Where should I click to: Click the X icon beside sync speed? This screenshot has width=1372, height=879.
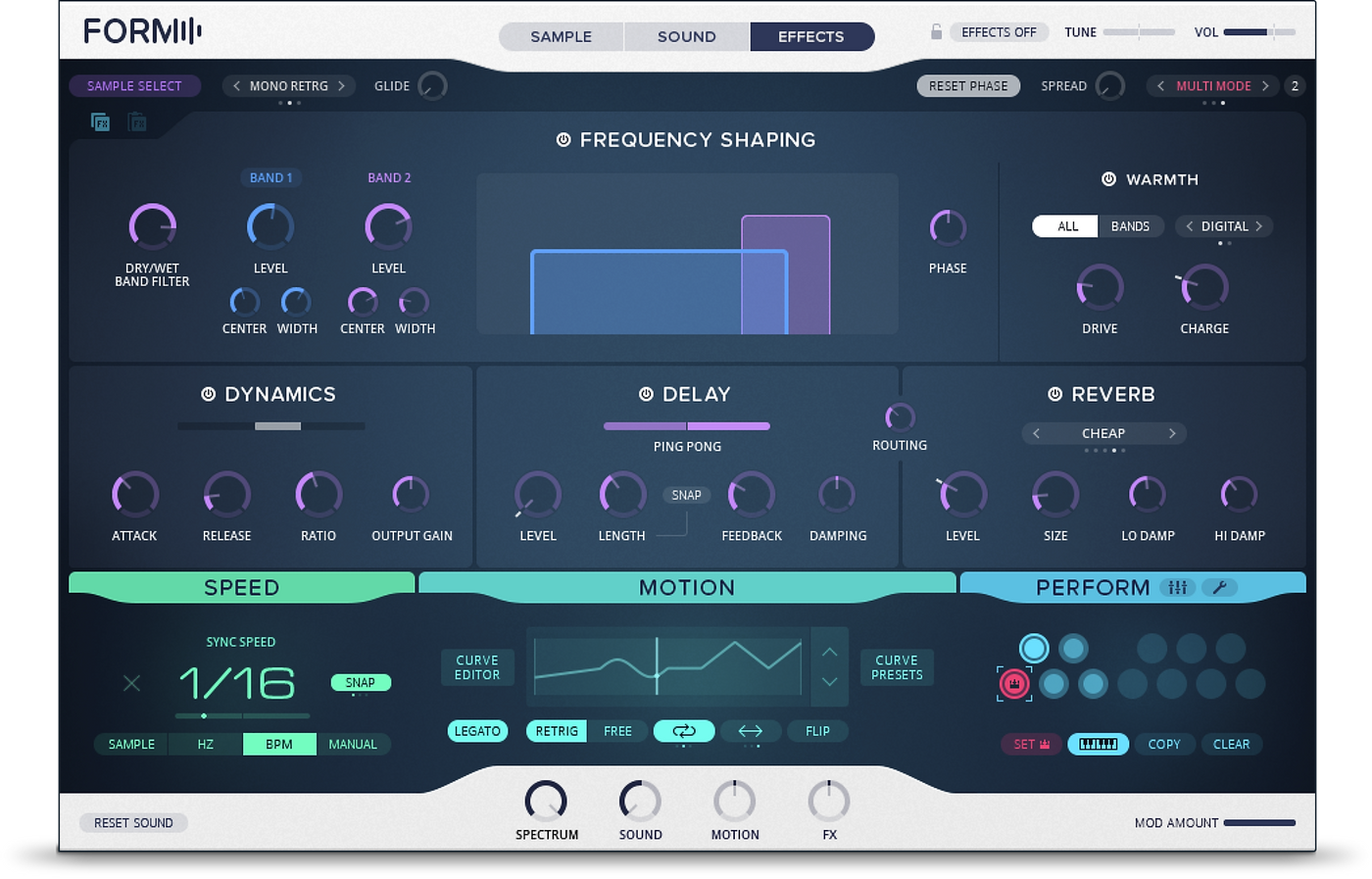coord(131,683)
